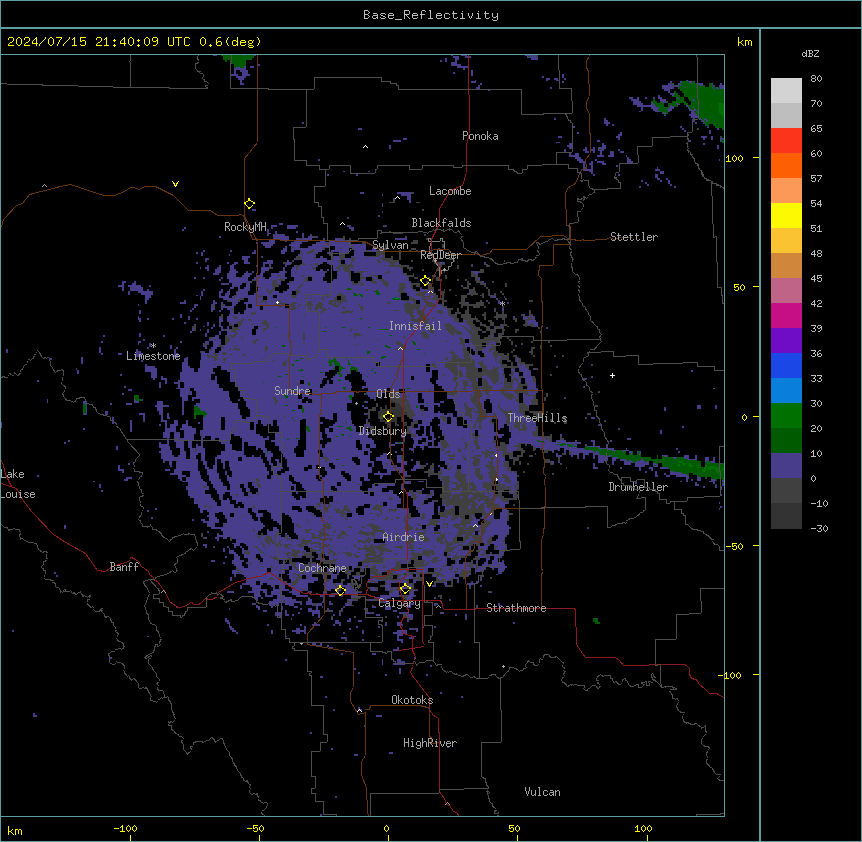Click the ThreeHills label

pyautogui.click(x=537, y=418)
